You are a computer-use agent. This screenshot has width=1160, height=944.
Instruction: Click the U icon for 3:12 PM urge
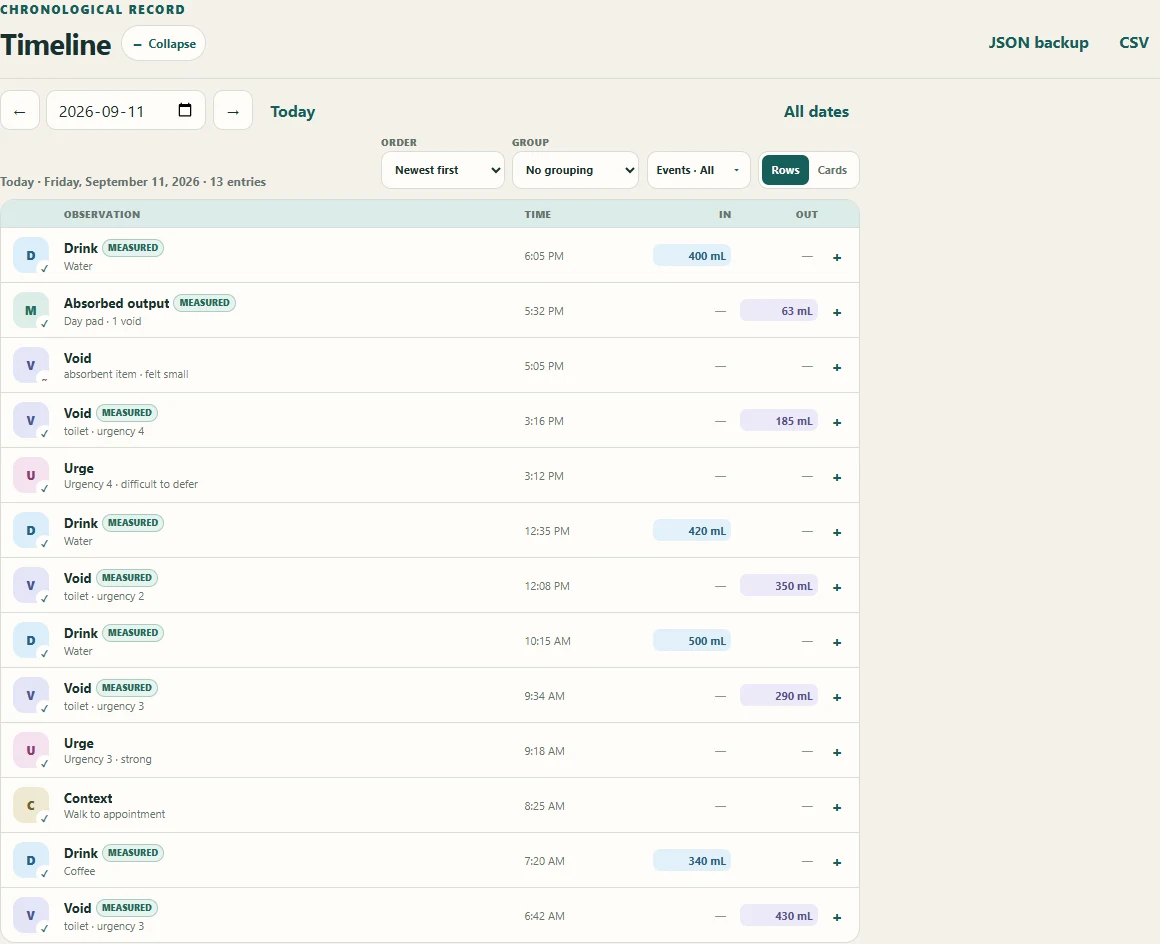[x=31, y=475]
